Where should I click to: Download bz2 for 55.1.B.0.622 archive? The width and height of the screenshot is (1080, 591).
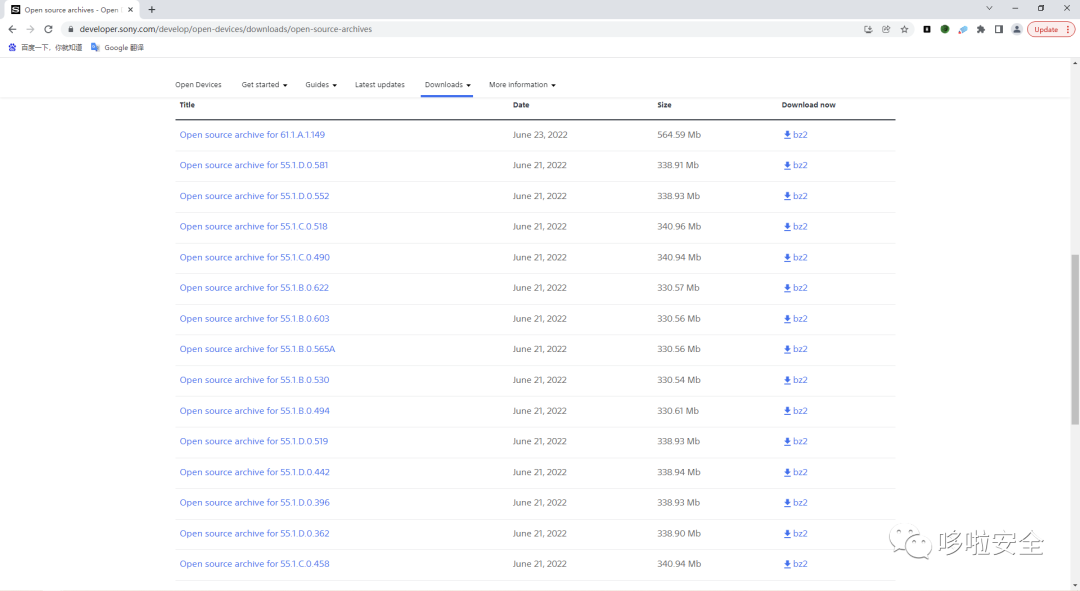796,288
